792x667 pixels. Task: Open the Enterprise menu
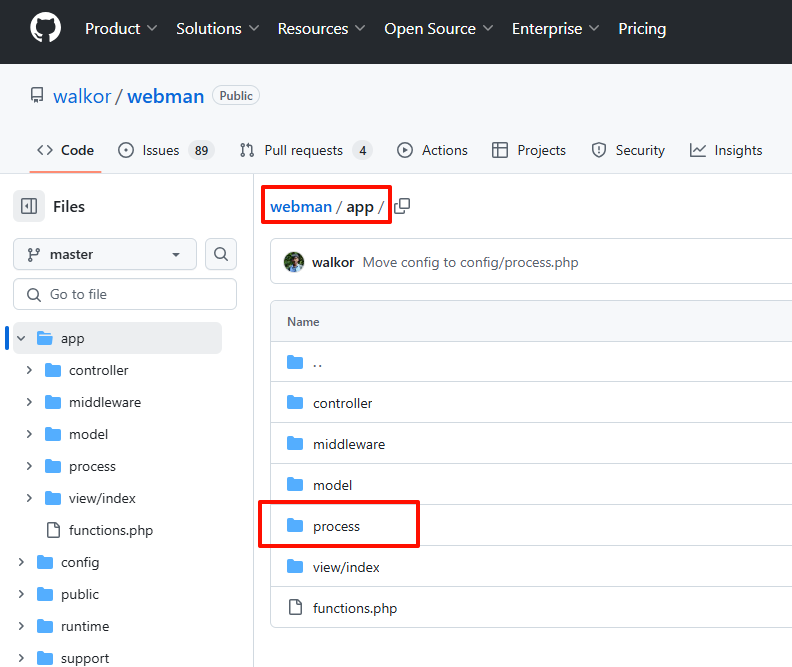(556, 29)
